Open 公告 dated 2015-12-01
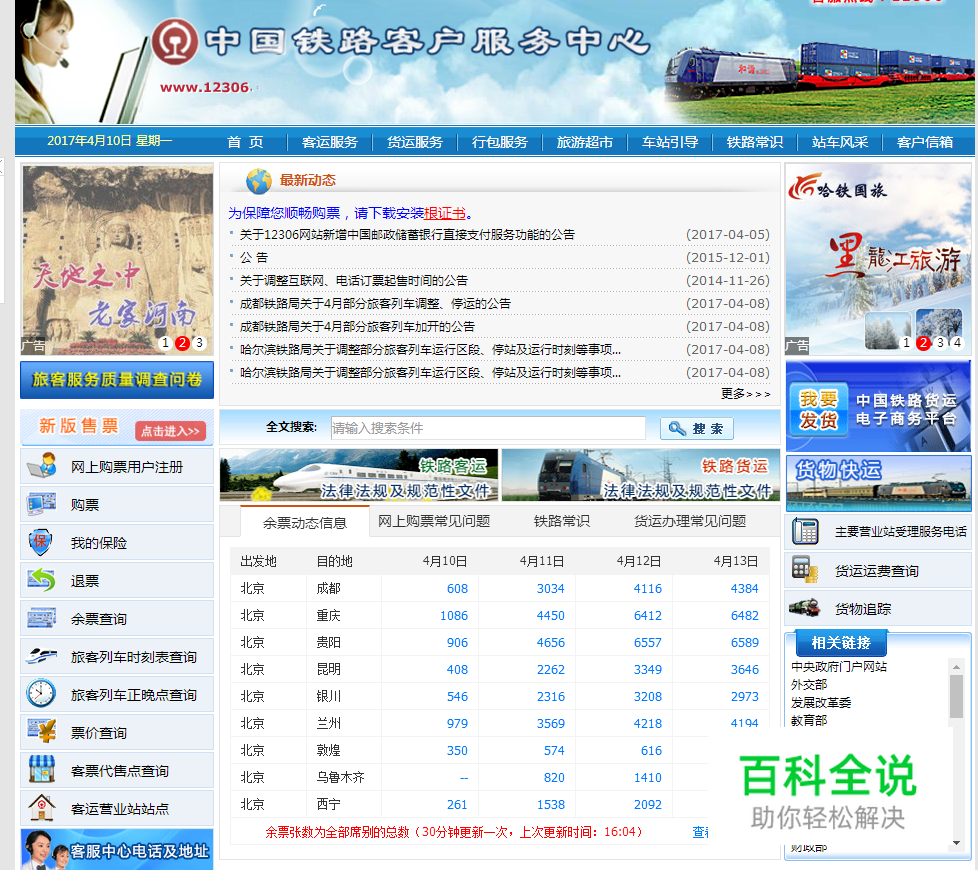 pos(254,258)
